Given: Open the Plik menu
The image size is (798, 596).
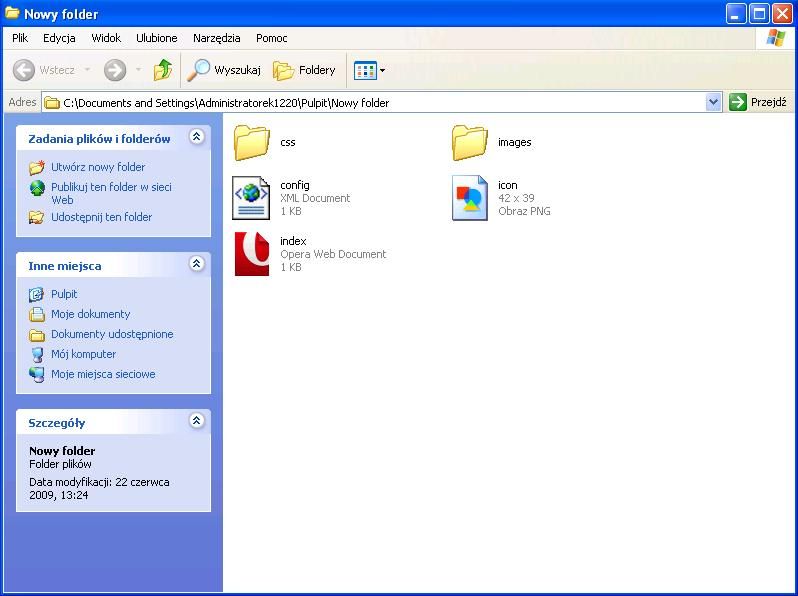Looking at the screenshot, I should tap(20, 38).
